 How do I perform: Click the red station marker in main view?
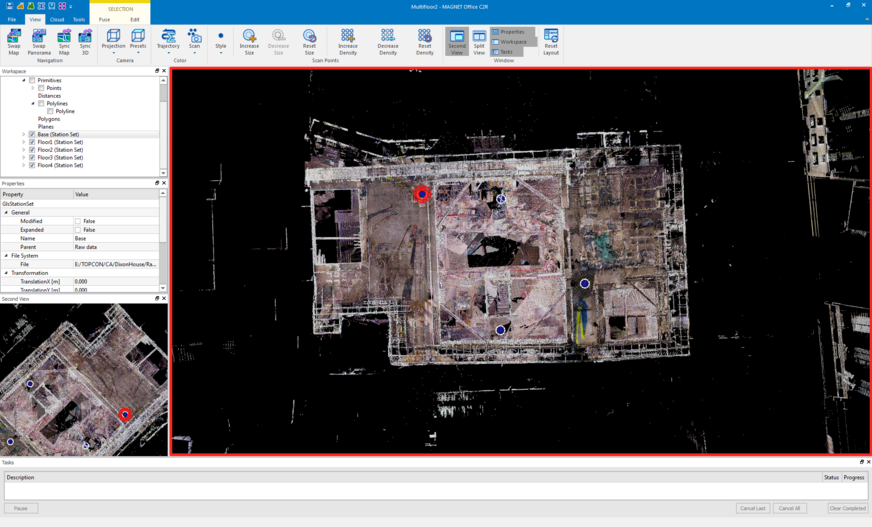coord(422,194)
